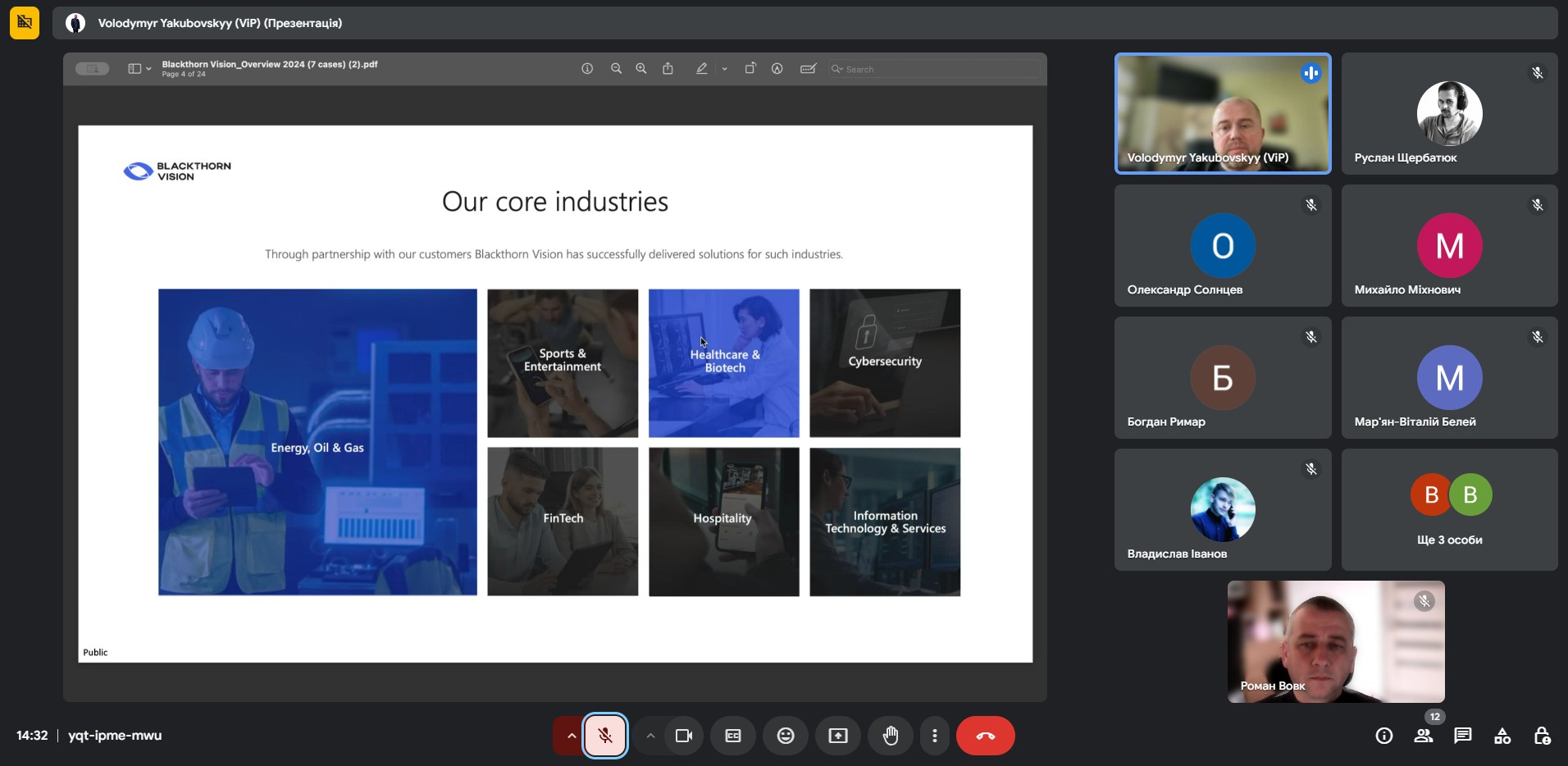Expand audio settings arrow beside microphone

[571, 736]
